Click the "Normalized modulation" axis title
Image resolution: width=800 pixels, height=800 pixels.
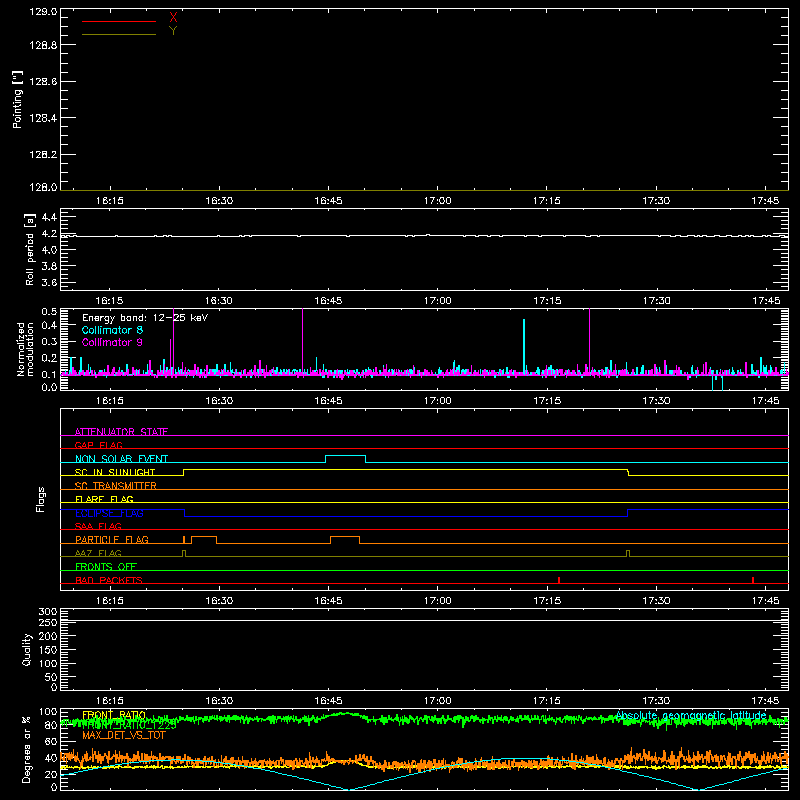pos(26,349)
